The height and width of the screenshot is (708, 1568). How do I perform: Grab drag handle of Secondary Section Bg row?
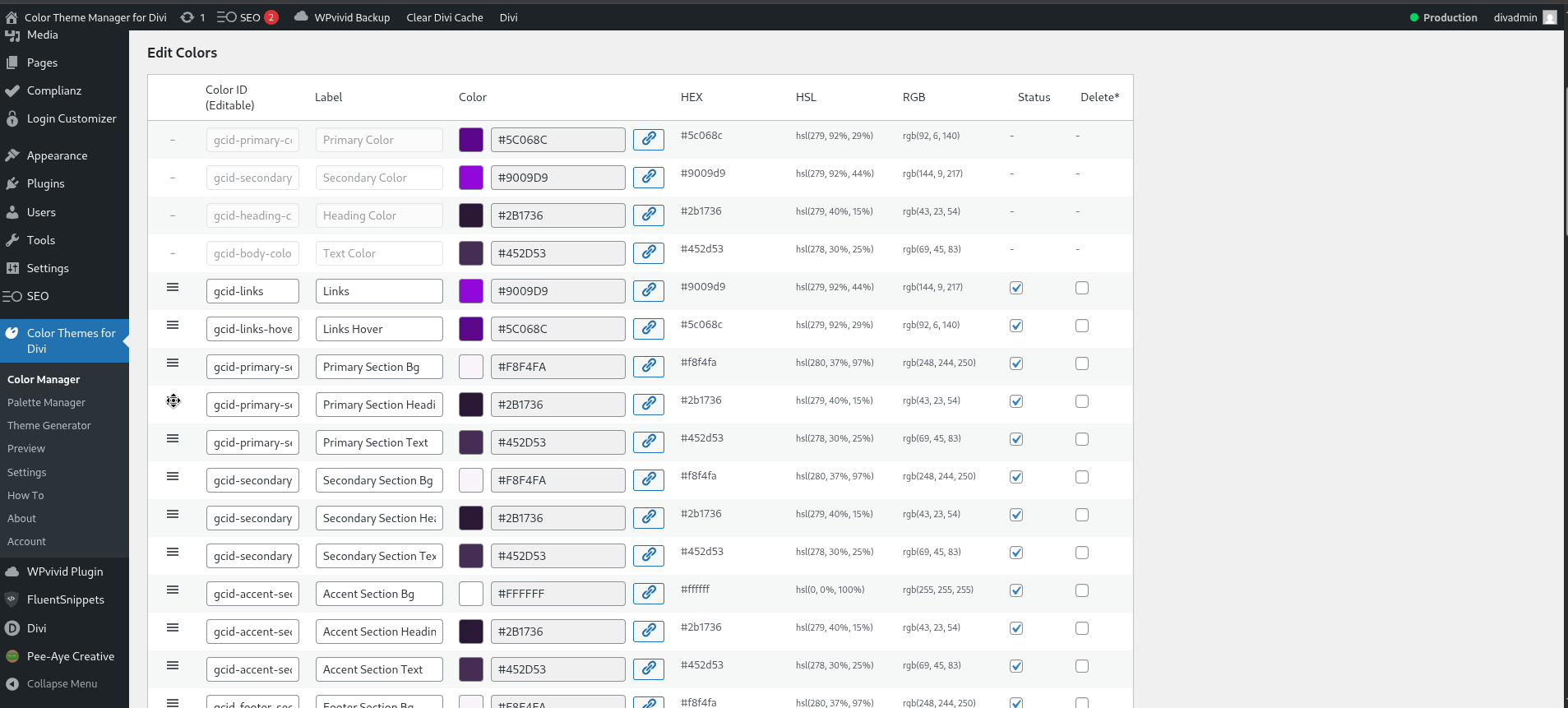pyautogui.click(x=173, y=476)
